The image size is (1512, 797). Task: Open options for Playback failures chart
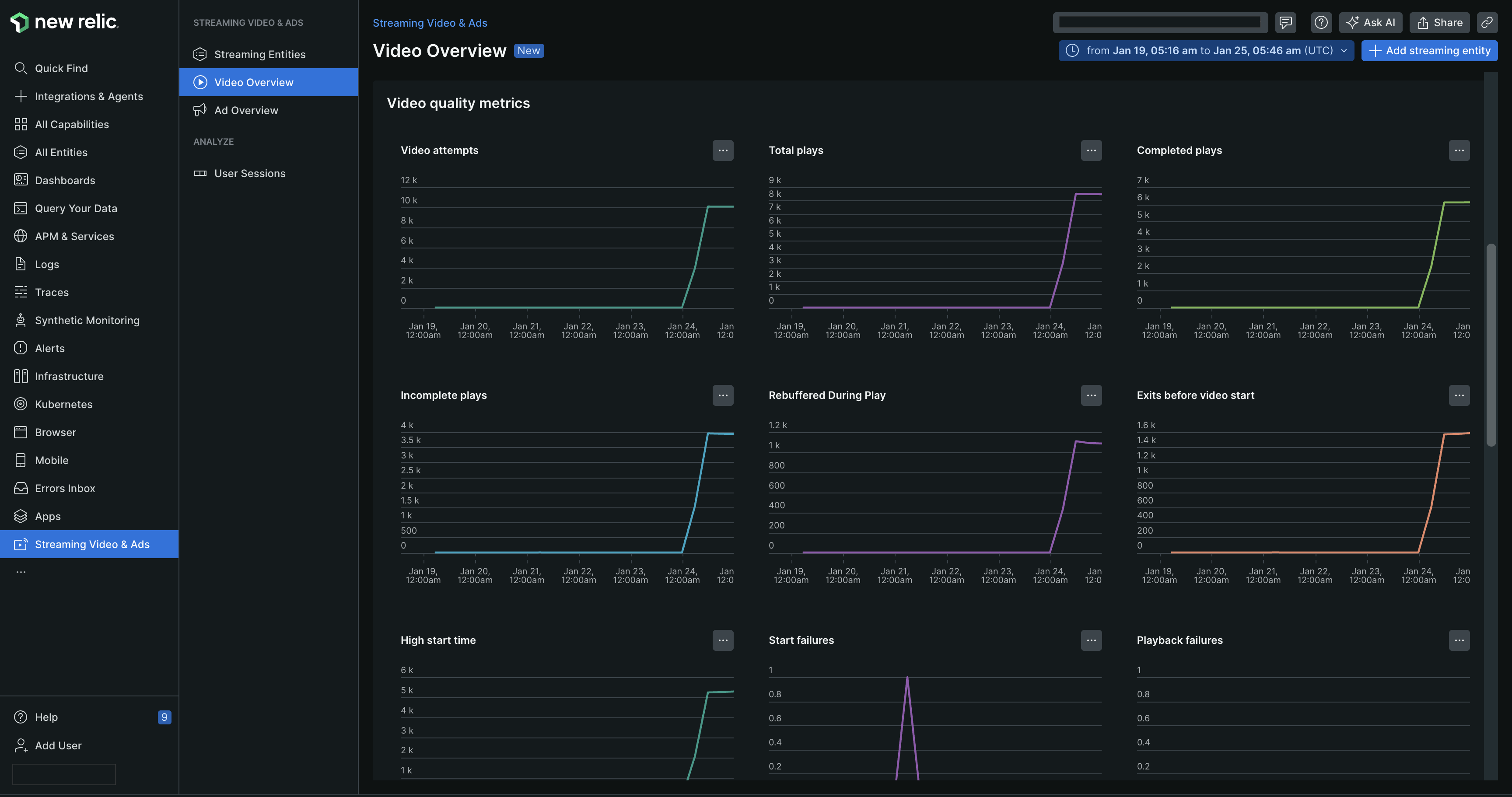1459,640
